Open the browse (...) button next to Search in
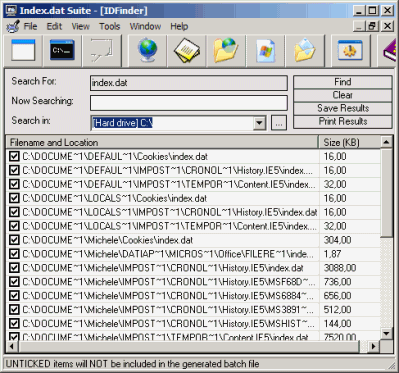 [x=279, y=123]
